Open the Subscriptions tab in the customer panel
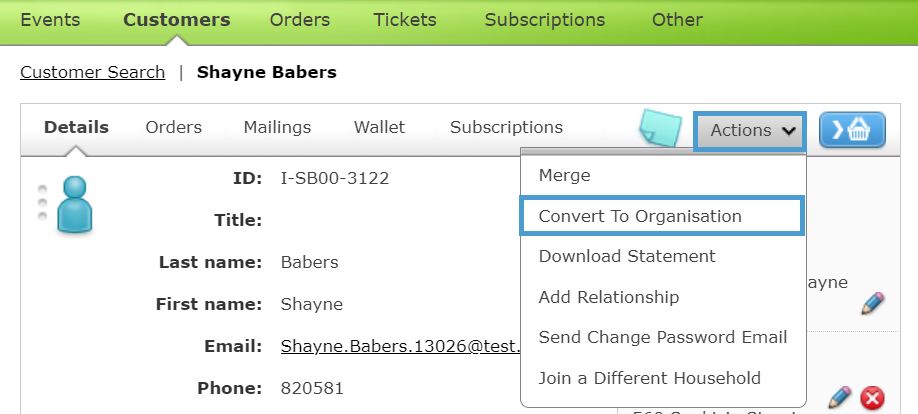Screen dimensions: 918x414 (506, 127)
